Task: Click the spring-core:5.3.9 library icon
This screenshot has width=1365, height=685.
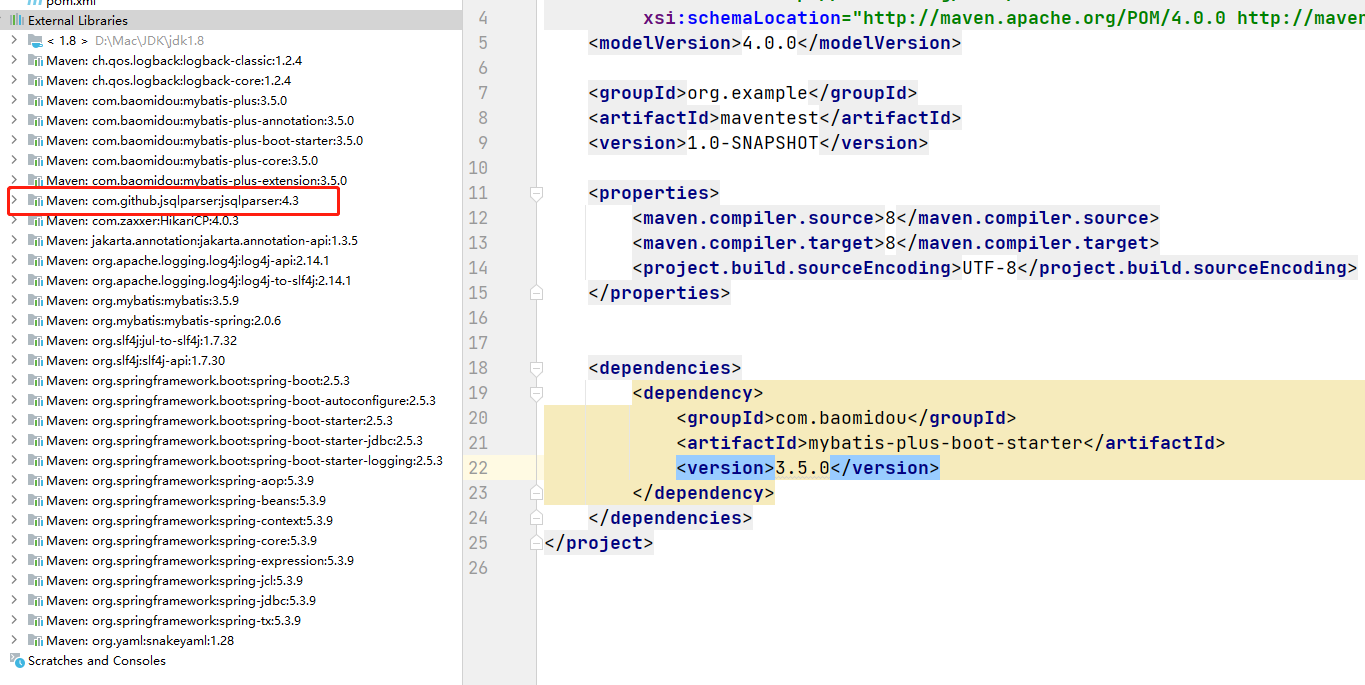Action: pos(35,540)
